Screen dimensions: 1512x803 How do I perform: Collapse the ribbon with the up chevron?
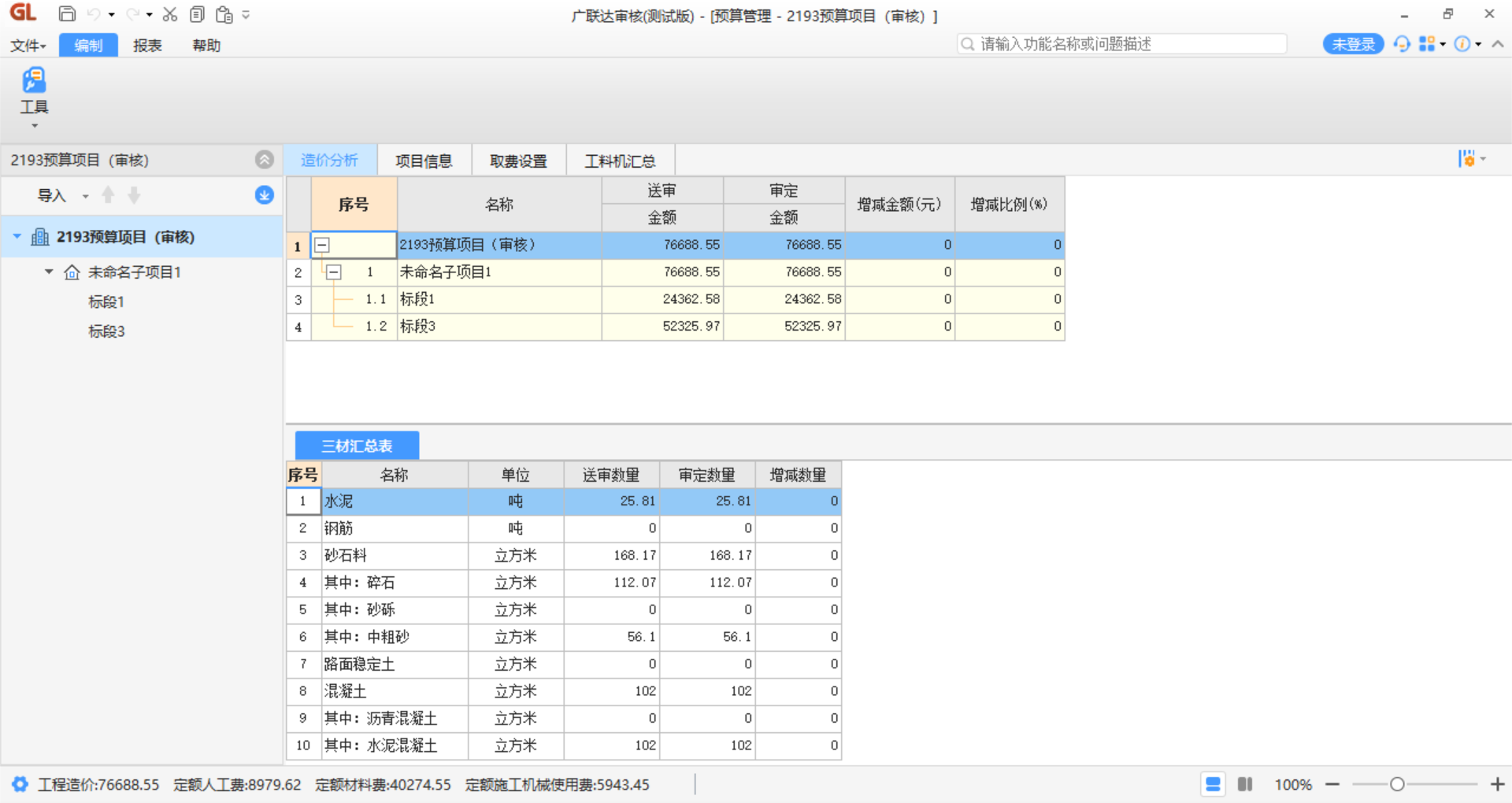[1498, 44]
